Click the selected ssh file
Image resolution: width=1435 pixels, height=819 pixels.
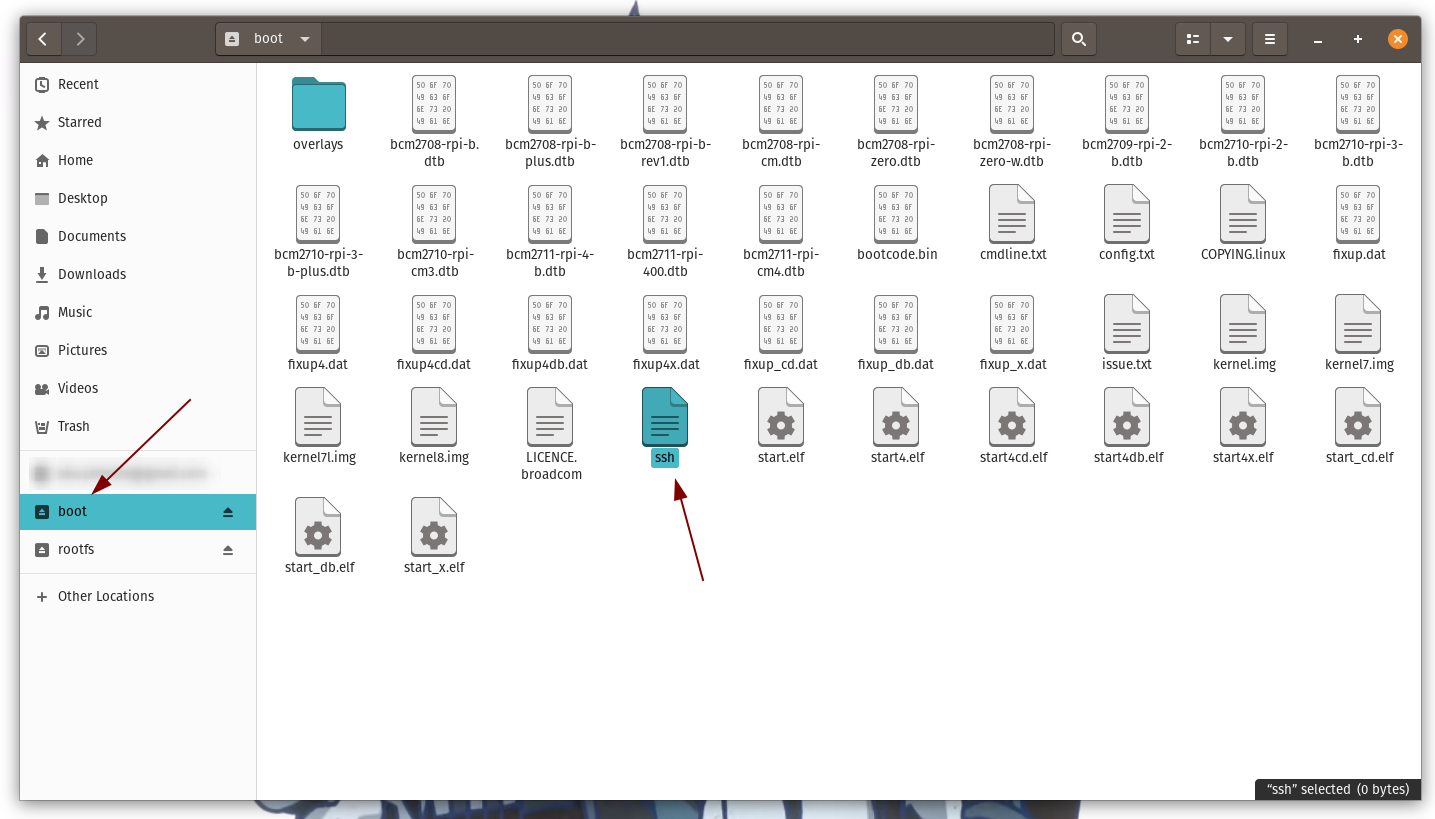click(664, 417)
